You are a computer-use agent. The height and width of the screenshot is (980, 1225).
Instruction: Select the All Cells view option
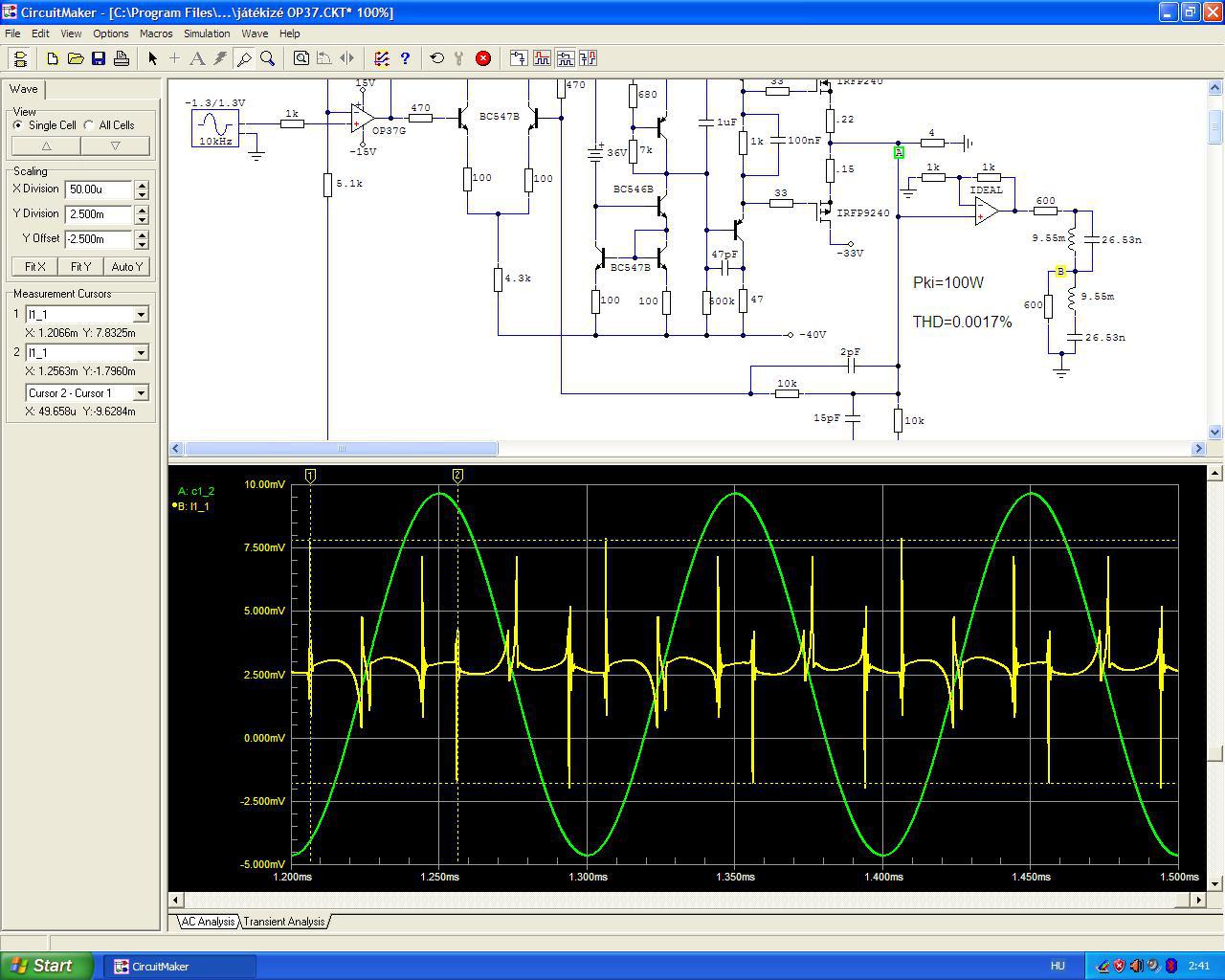pos(89,125)
